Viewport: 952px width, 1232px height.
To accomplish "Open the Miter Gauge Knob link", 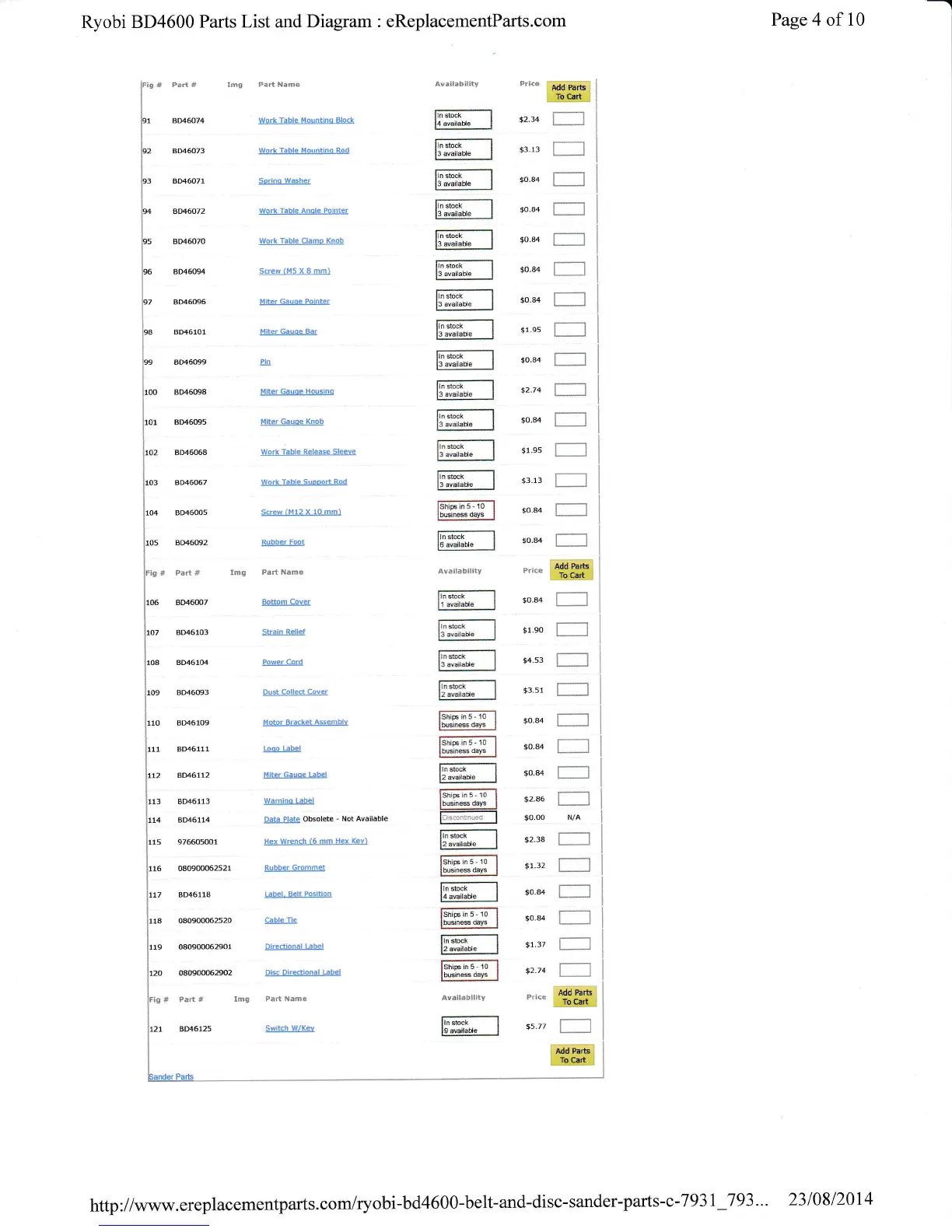I will tap(292, 422).
